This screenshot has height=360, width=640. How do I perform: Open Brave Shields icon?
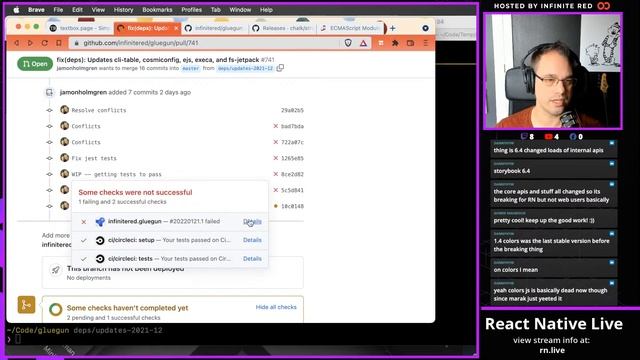click(x=348, y=43)
